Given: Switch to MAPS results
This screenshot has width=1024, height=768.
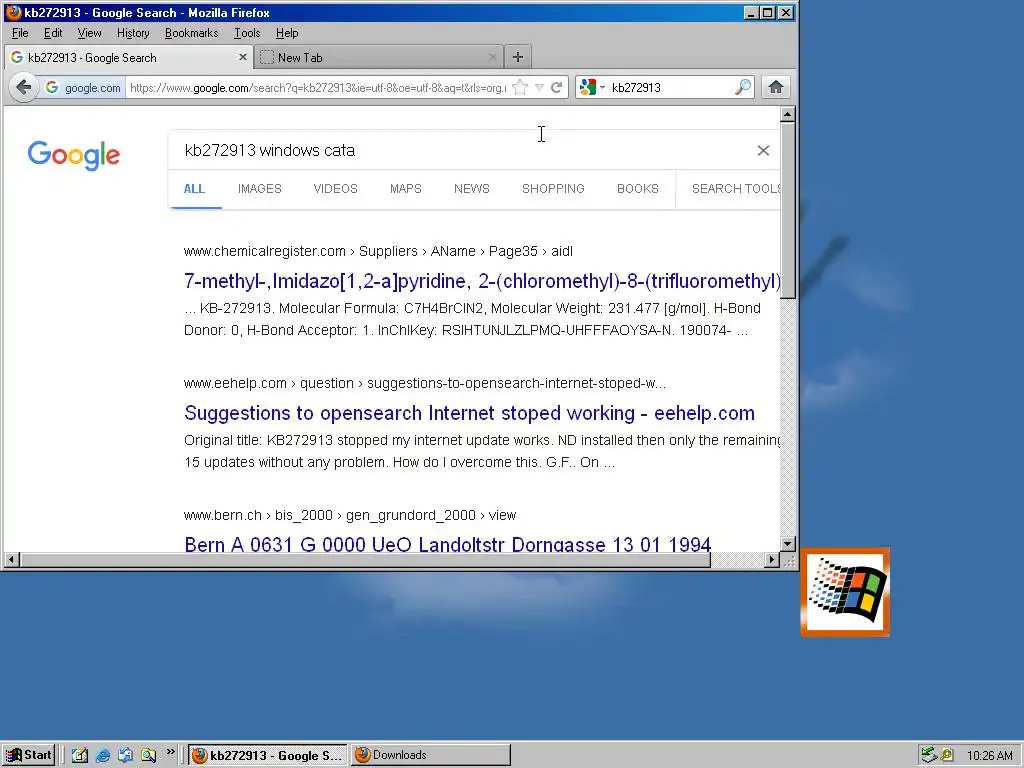Looking at the screenshot, I should pyautogui.click(x=406, y=189).
